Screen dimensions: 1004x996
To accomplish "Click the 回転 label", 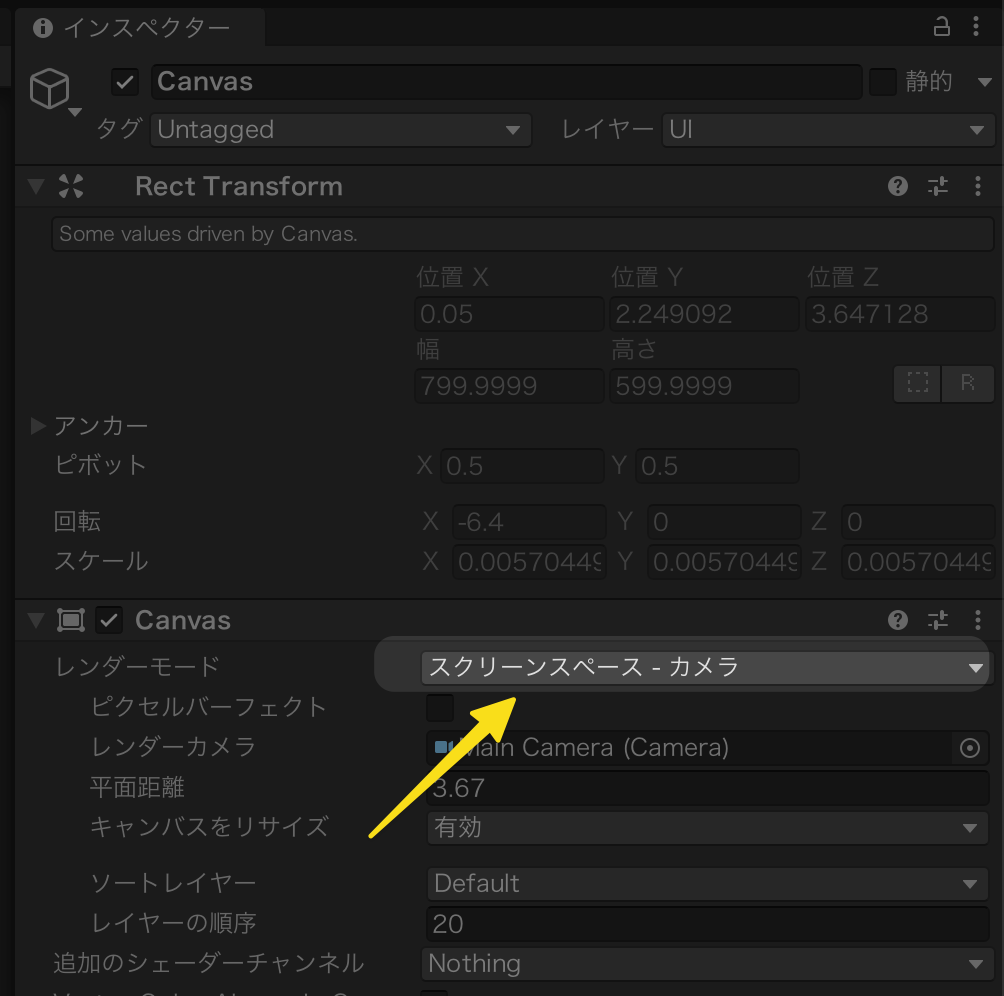I will pos(77,521).
